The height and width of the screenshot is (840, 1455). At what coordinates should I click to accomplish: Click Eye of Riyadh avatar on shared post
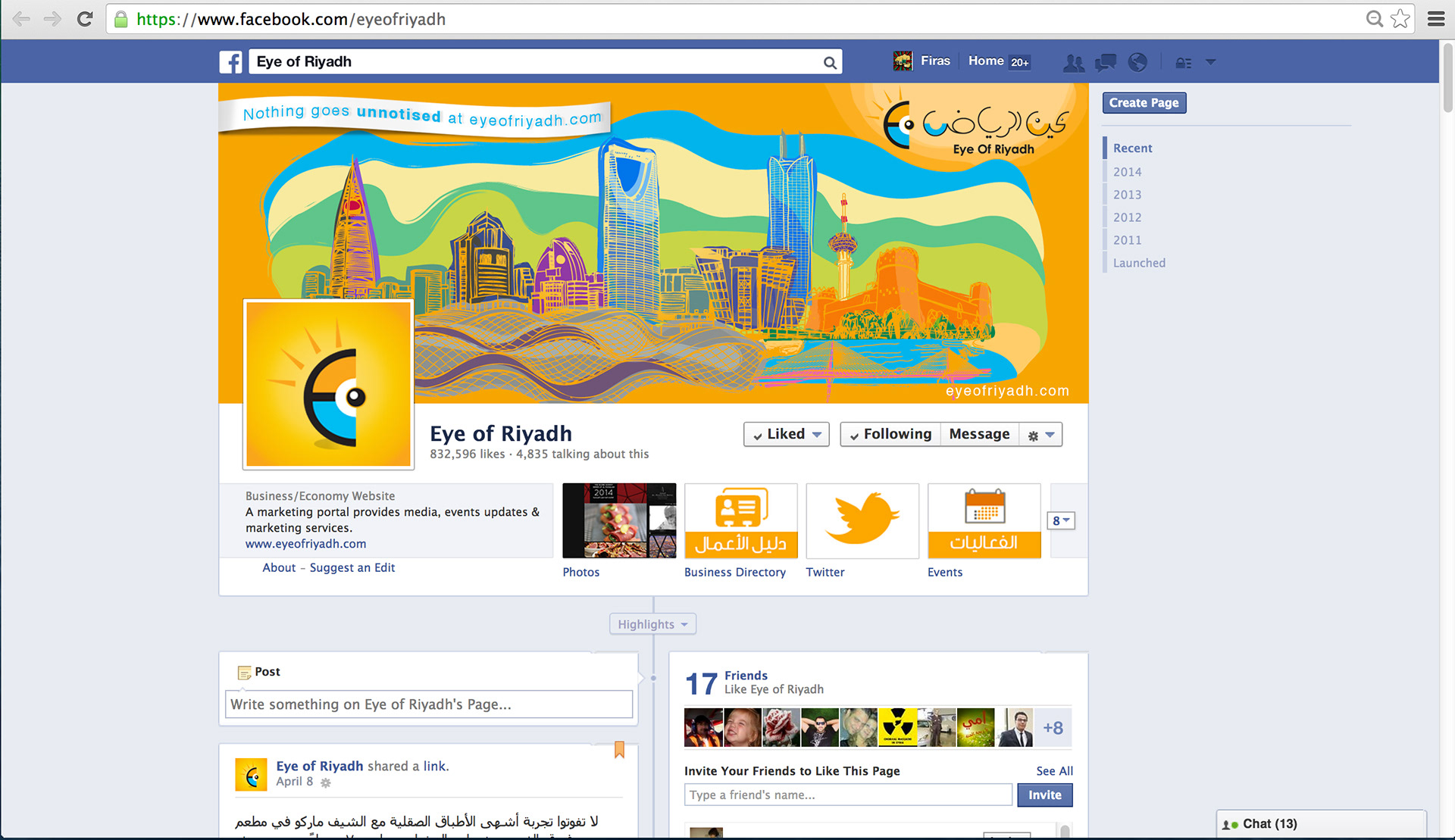coord(251,774)
